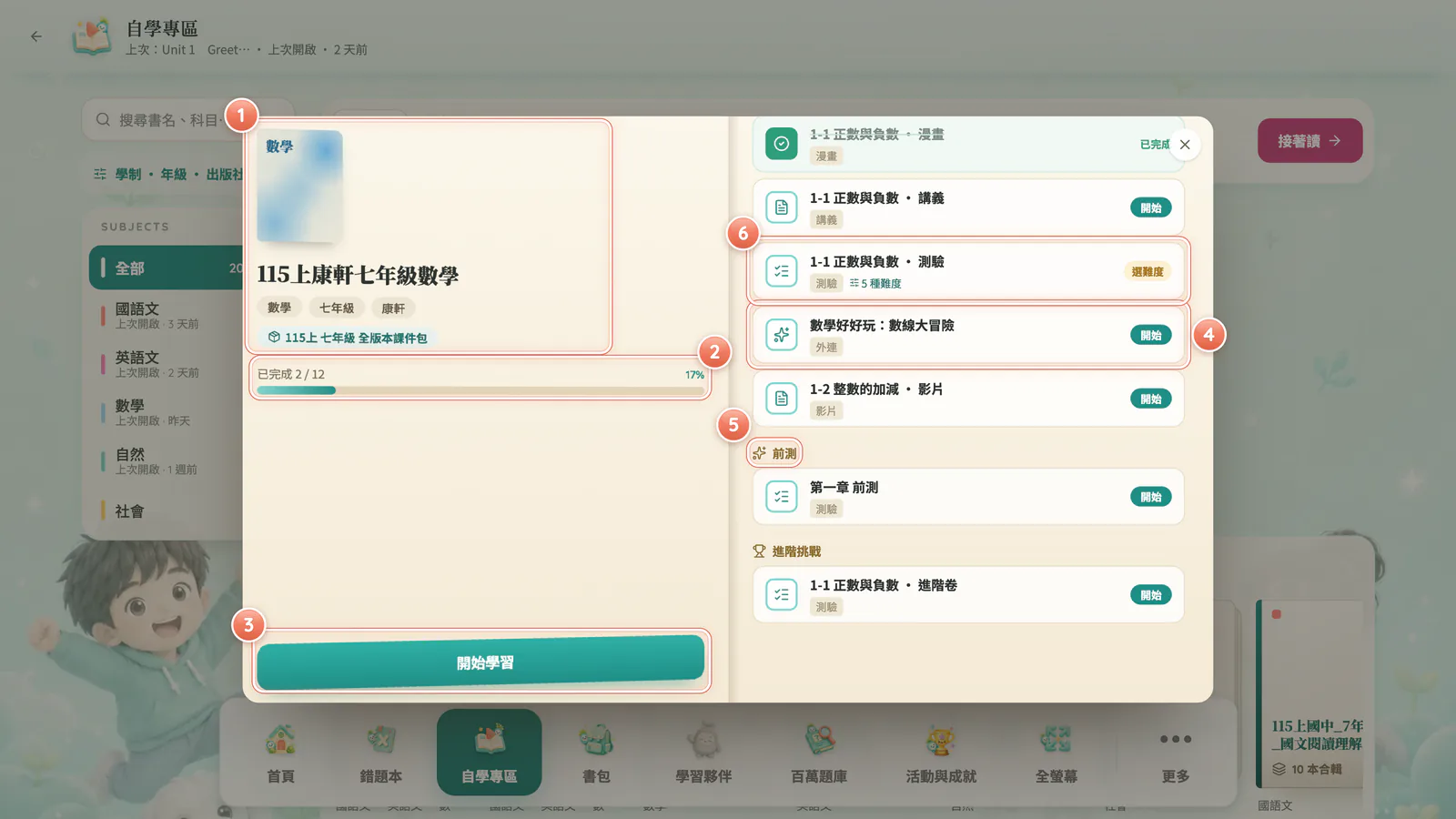Screen dimensions: 1456x819
Task: Start the 1-1 進階卷
Action: click(x=1150, y=595)
